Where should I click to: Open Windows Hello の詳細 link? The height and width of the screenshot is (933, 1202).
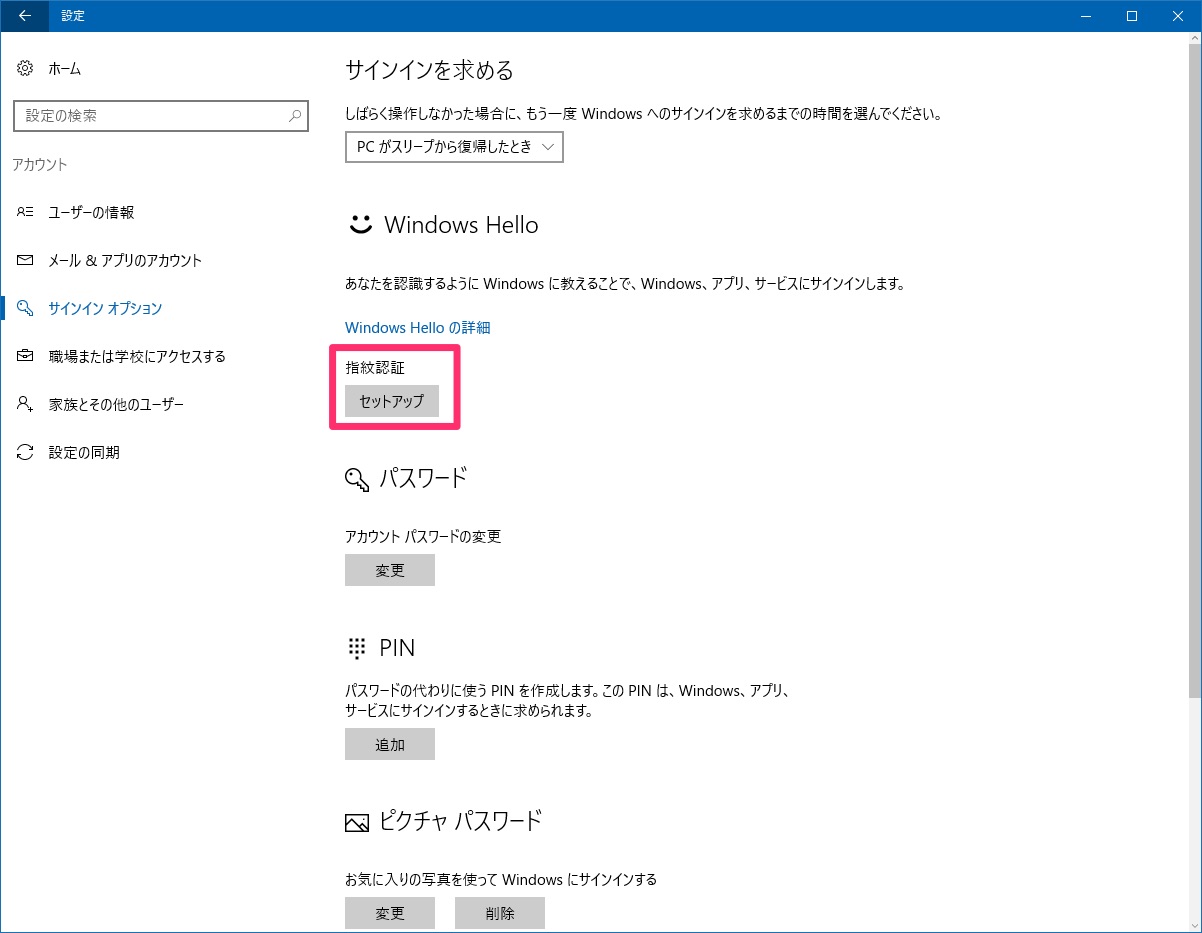417,328
